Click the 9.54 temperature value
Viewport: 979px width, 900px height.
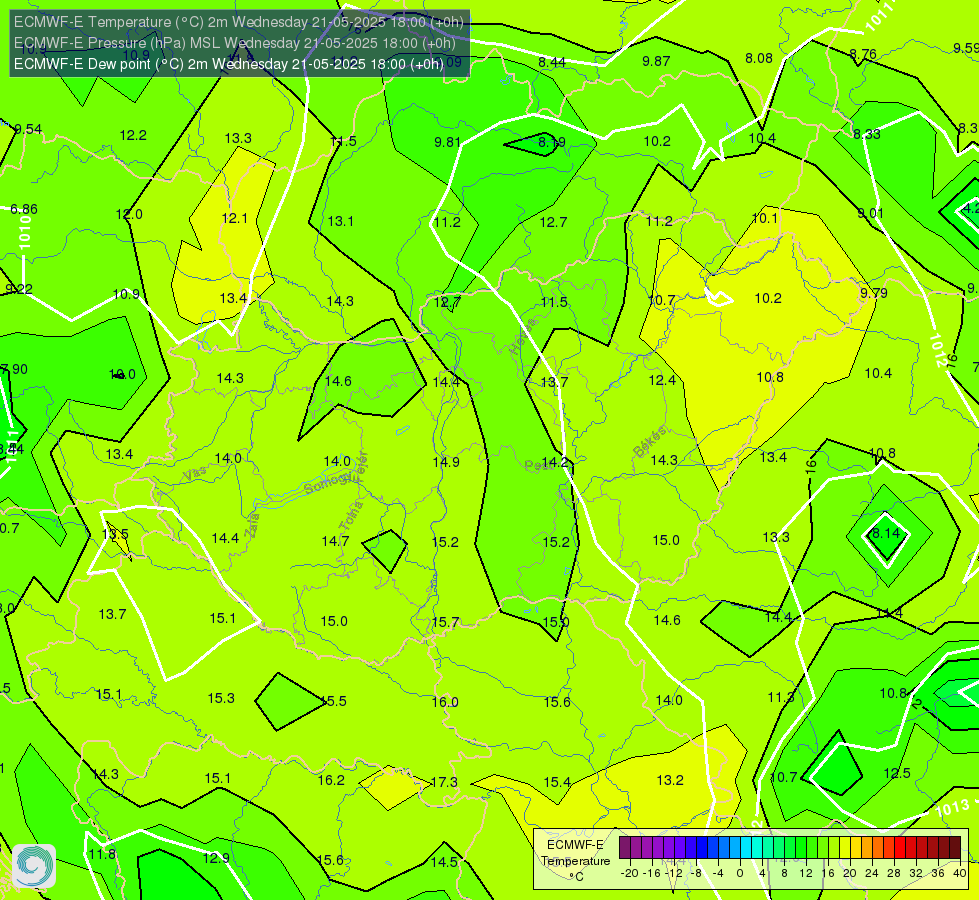pyautogui.click(x=28, y=129)
